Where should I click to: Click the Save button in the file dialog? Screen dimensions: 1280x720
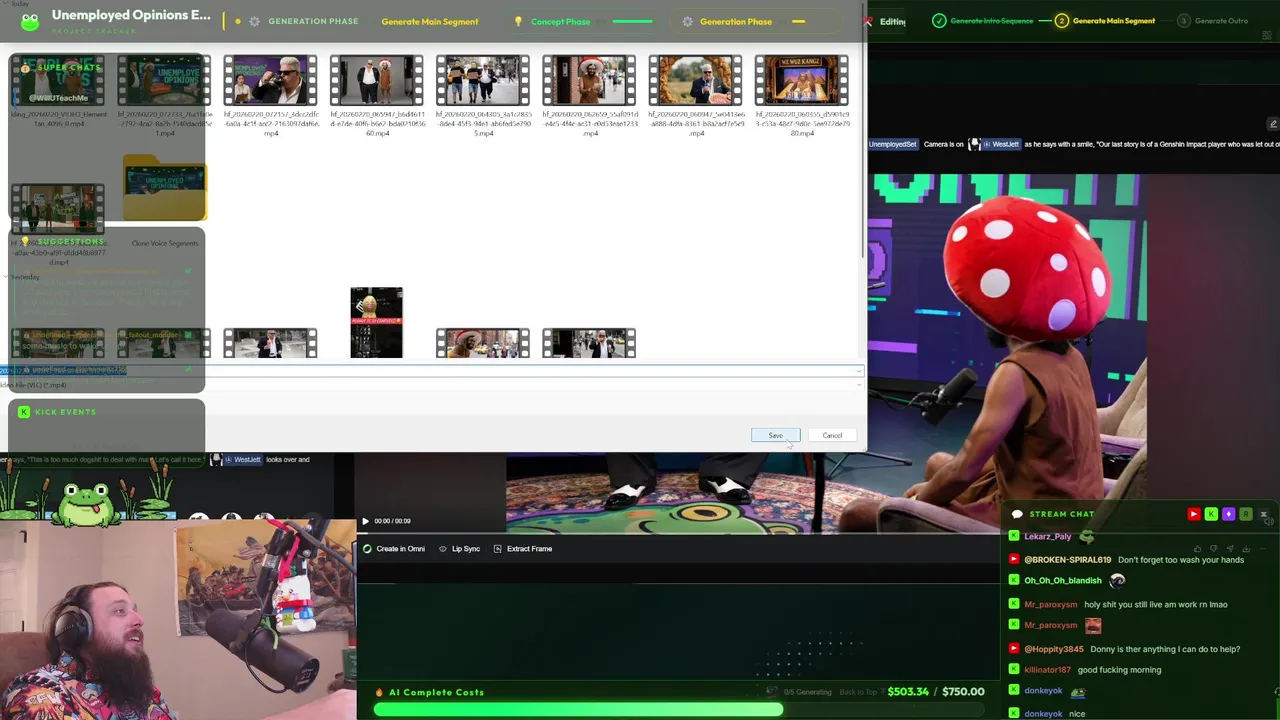pos(775,435)
